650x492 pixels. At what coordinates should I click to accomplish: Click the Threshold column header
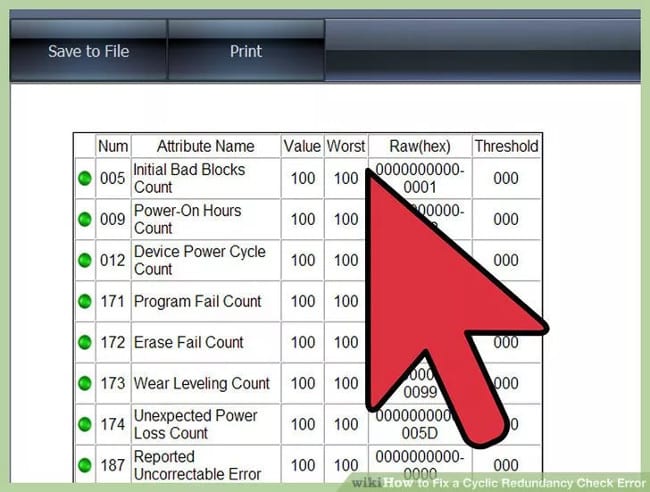click(x=506, y=146)
